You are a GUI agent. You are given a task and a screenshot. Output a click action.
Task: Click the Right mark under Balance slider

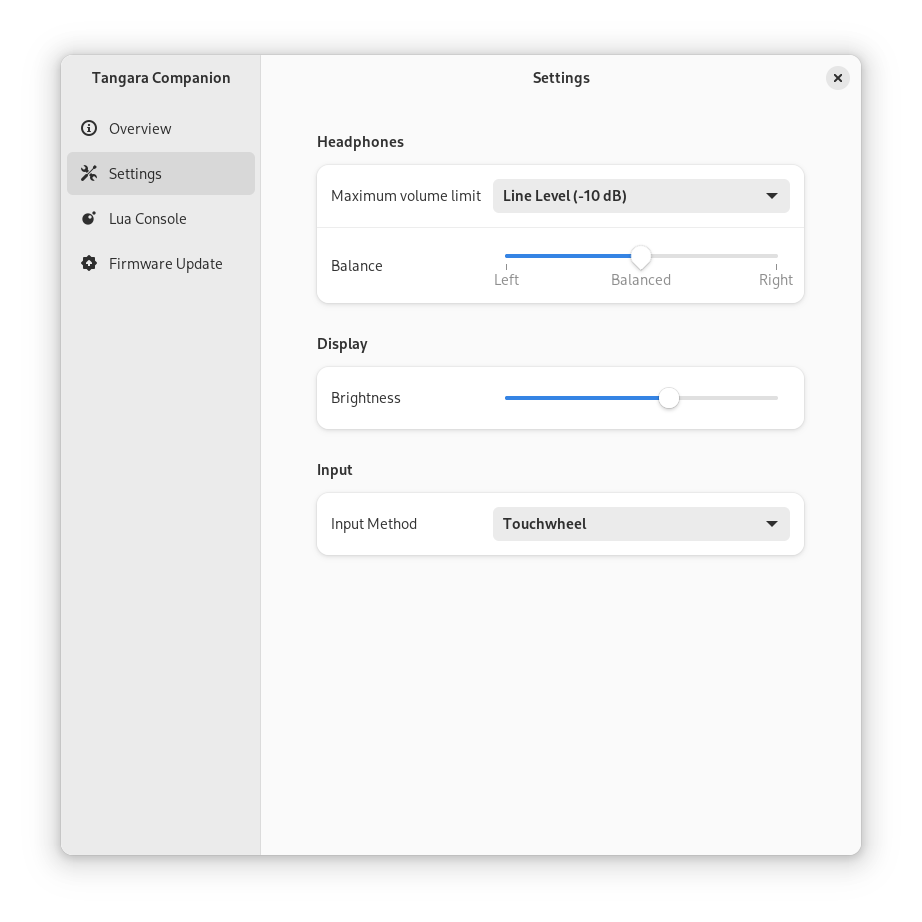coord(775,280)
